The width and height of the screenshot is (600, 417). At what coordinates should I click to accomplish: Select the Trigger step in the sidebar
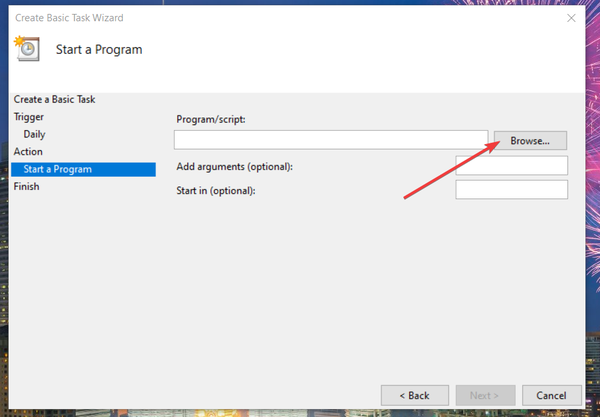click(28, 117)
